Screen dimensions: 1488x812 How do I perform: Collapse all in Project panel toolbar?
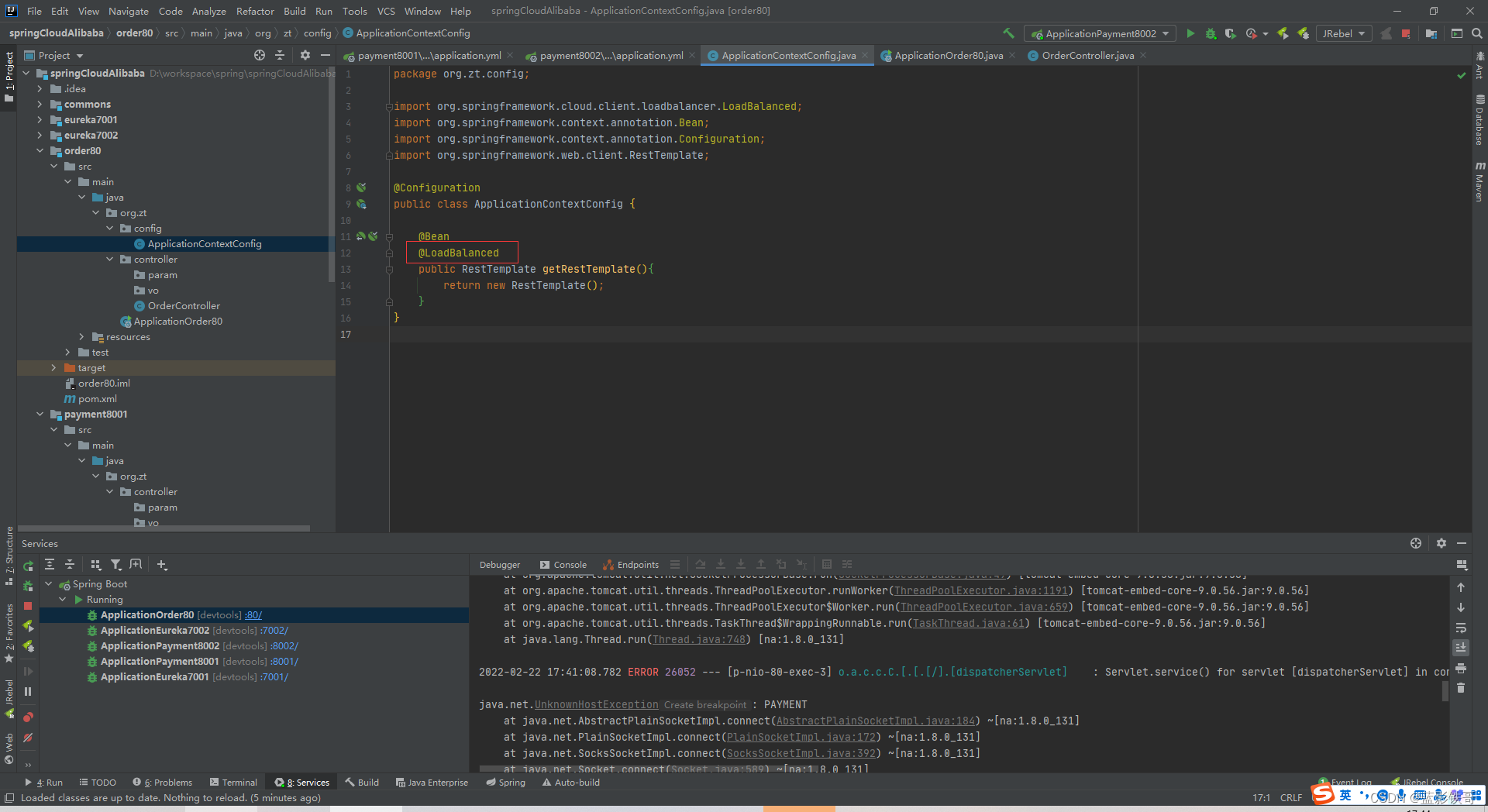point(280,55)
